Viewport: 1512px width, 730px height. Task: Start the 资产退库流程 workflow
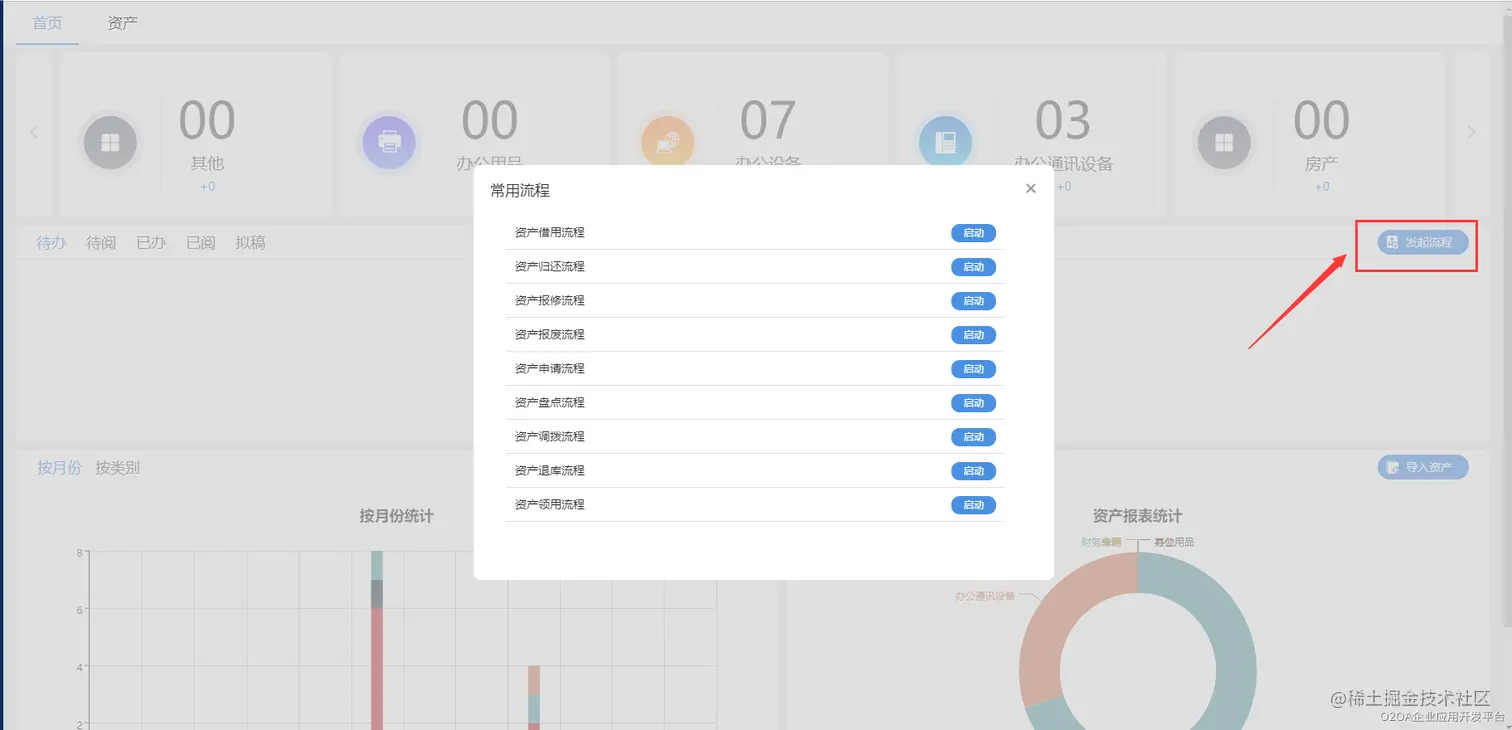[x=973, y=471]
